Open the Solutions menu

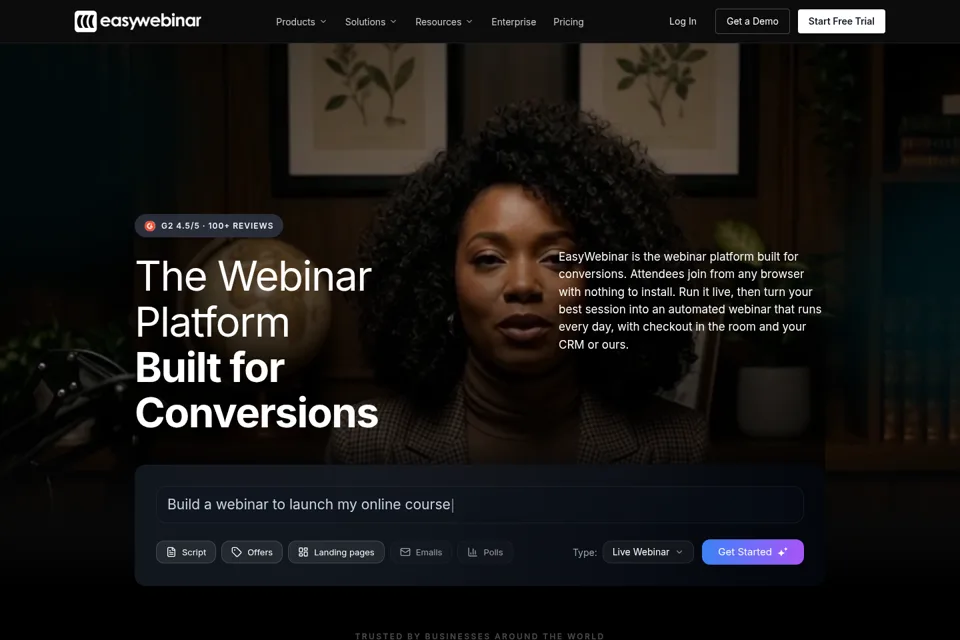(x=371, y=21)
